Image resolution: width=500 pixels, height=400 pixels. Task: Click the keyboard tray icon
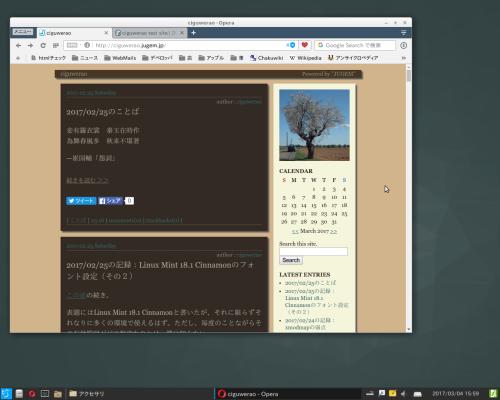coord(417,394)
